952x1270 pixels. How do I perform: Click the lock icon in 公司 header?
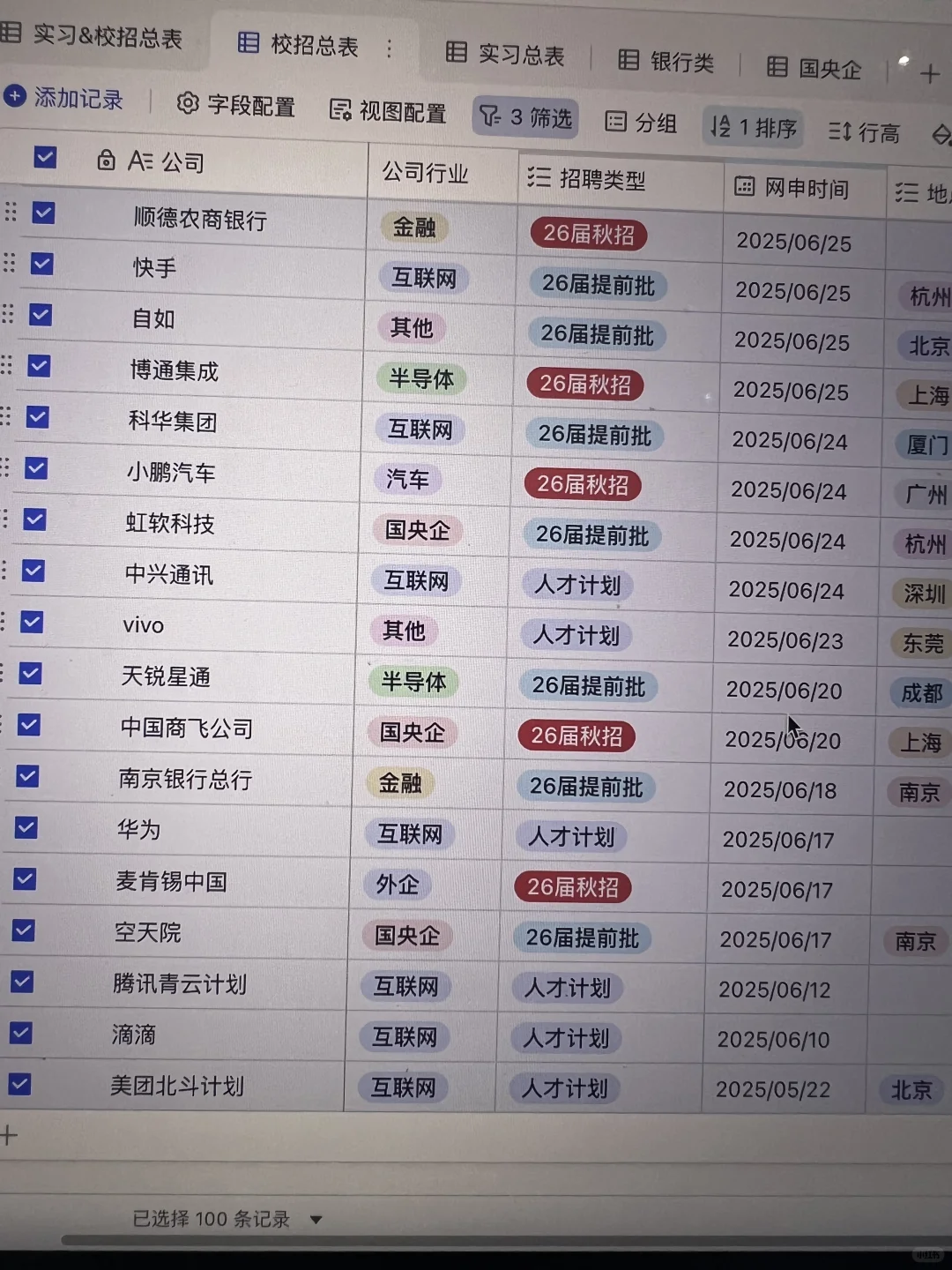106,160
